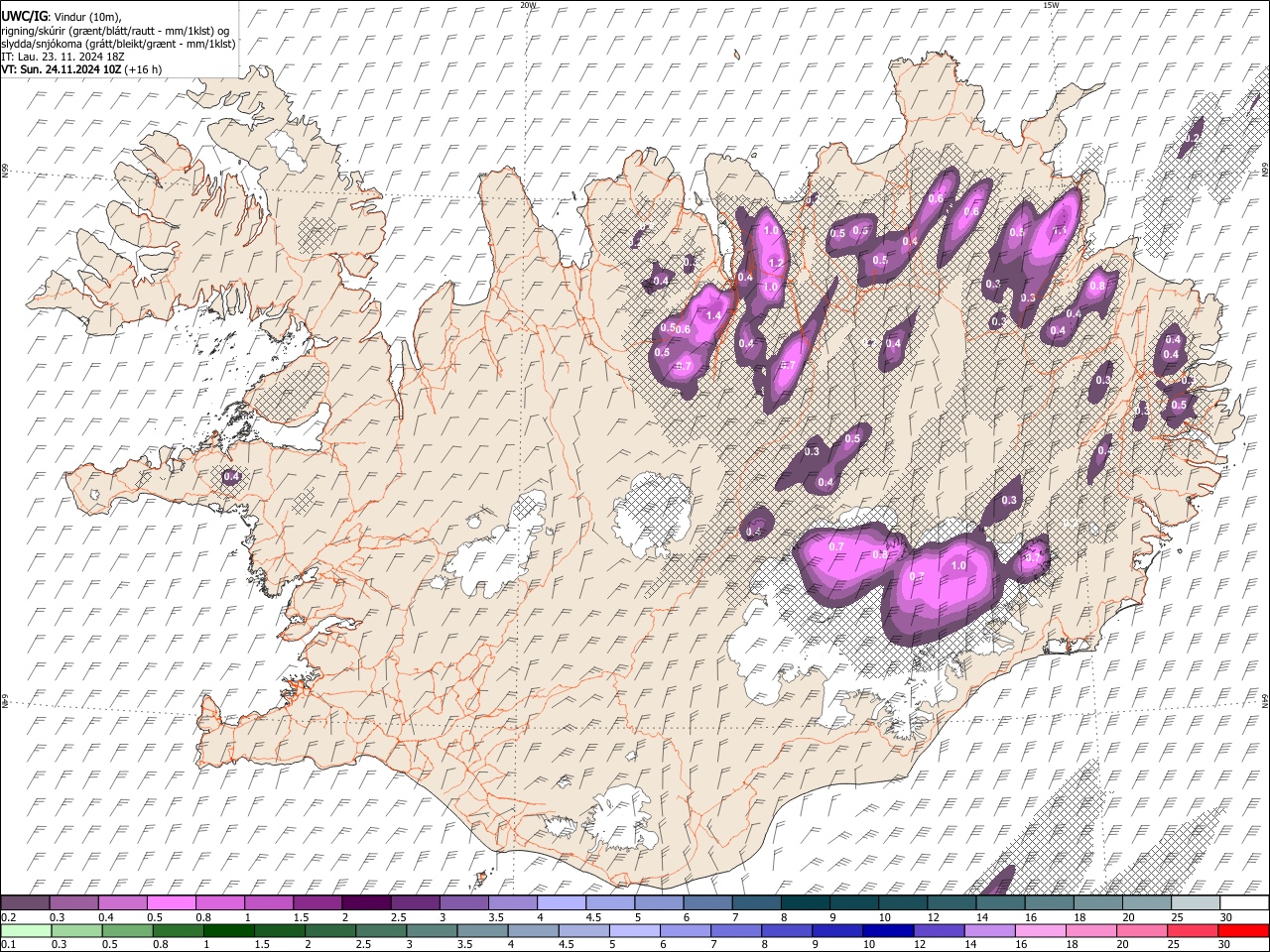Click the 20W longitude label at top

pyautogui.click(x=528, y=5)
